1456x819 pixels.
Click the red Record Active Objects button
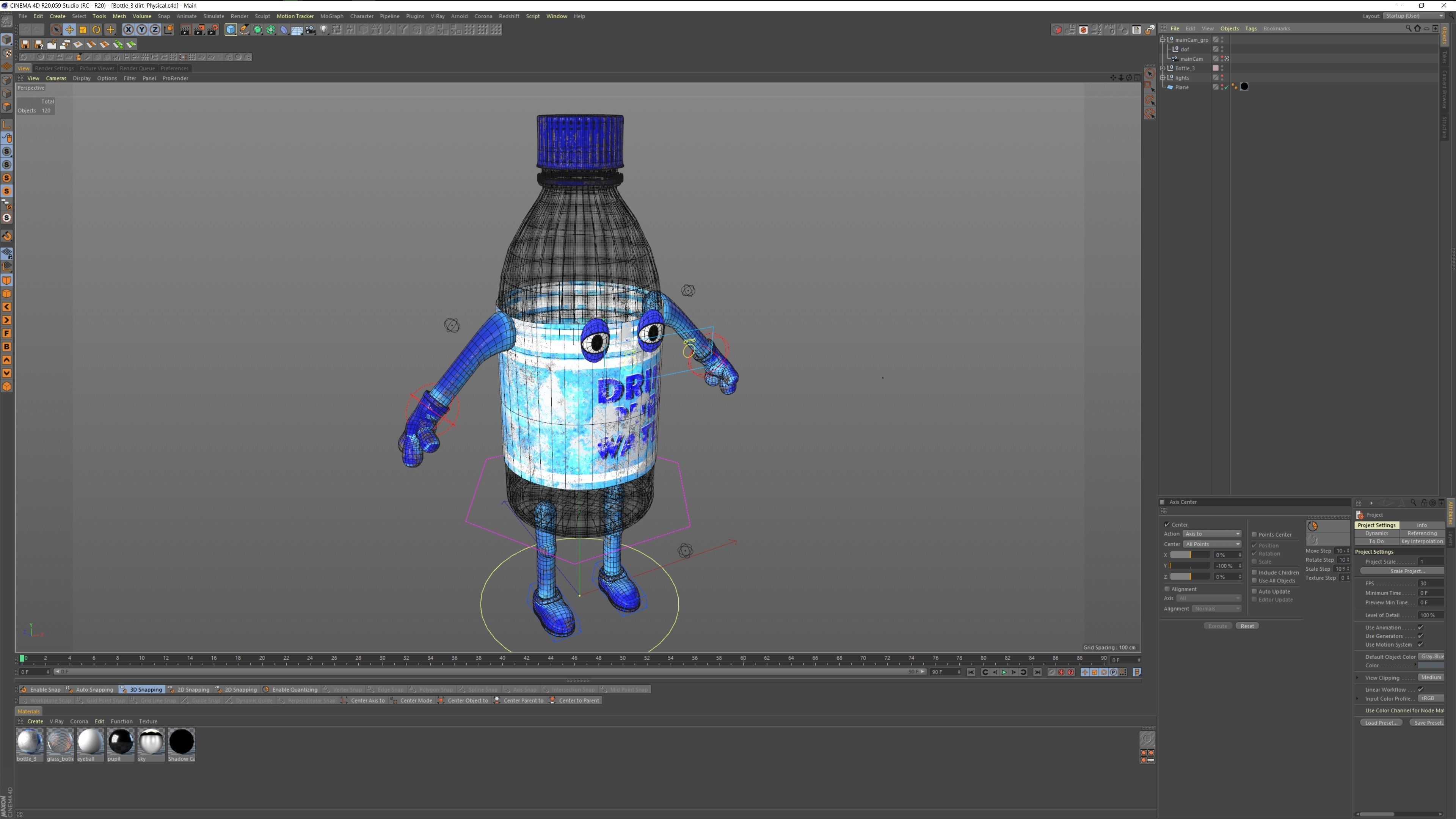coord(1061,672)
